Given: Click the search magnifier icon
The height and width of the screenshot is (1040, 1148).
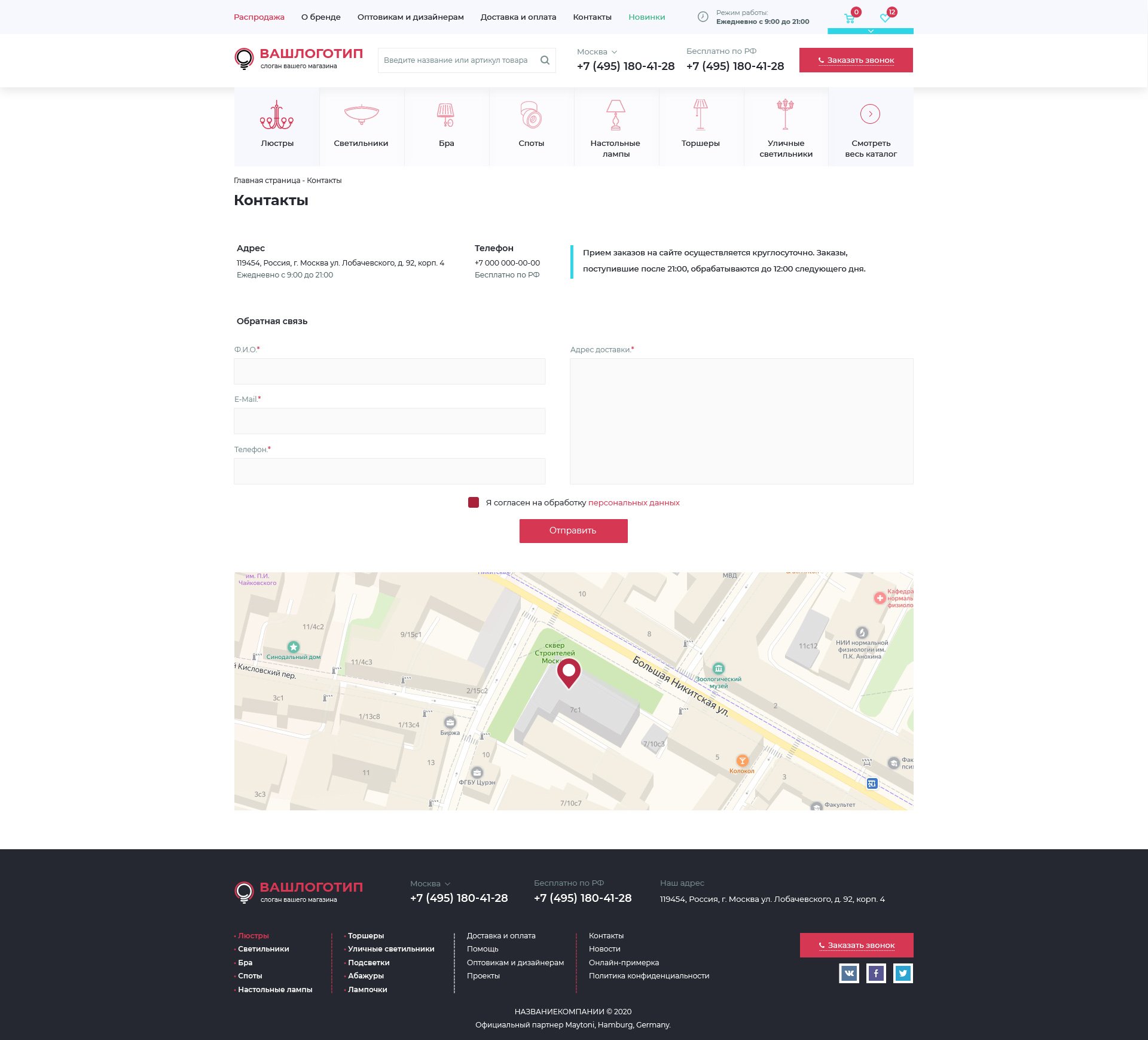Looking at the screenshot, I should pos(545,60).
